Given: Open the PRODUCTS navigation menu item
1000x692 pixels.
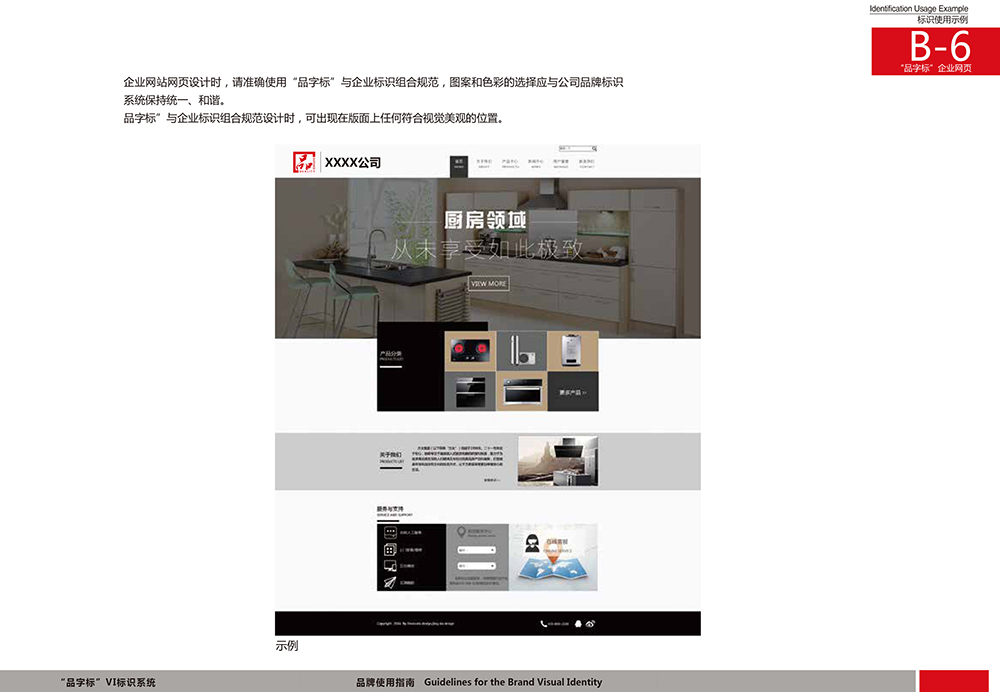Looking at the screenshot, I should point(510,163).
